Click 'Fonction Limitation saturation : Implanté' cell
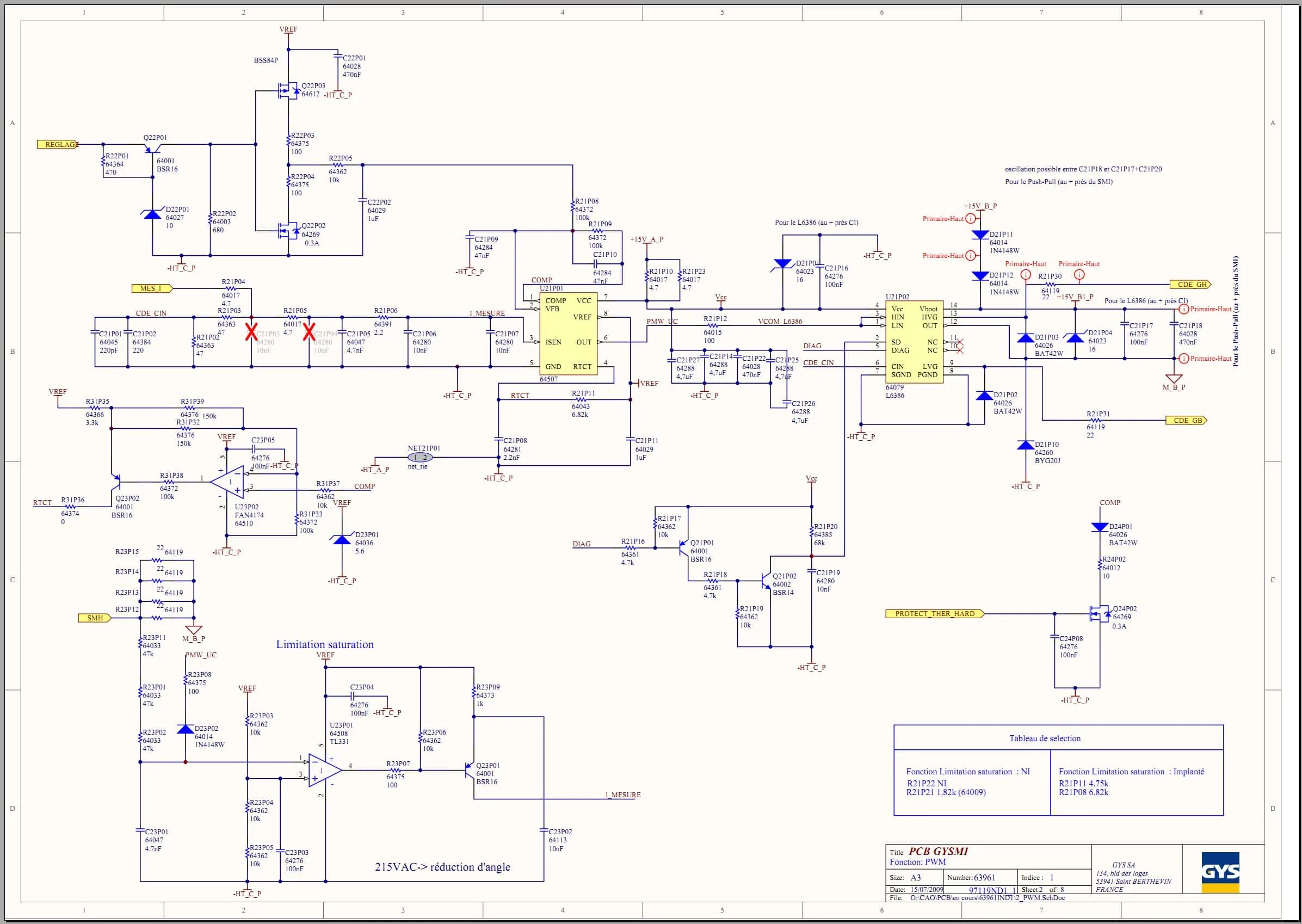The width and height of the screenshot is (1302, 924). [1131, 772]
